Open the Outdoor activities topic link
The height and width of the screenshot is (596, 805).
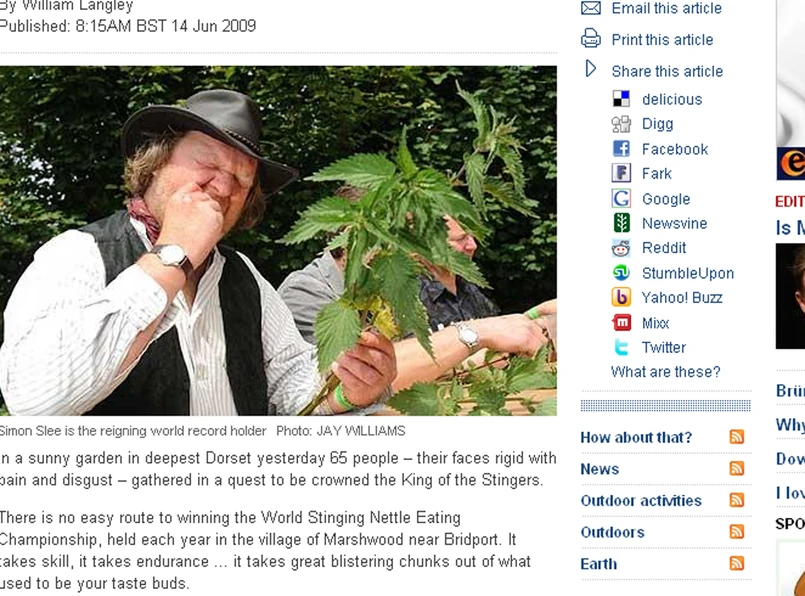click(641, 501)
